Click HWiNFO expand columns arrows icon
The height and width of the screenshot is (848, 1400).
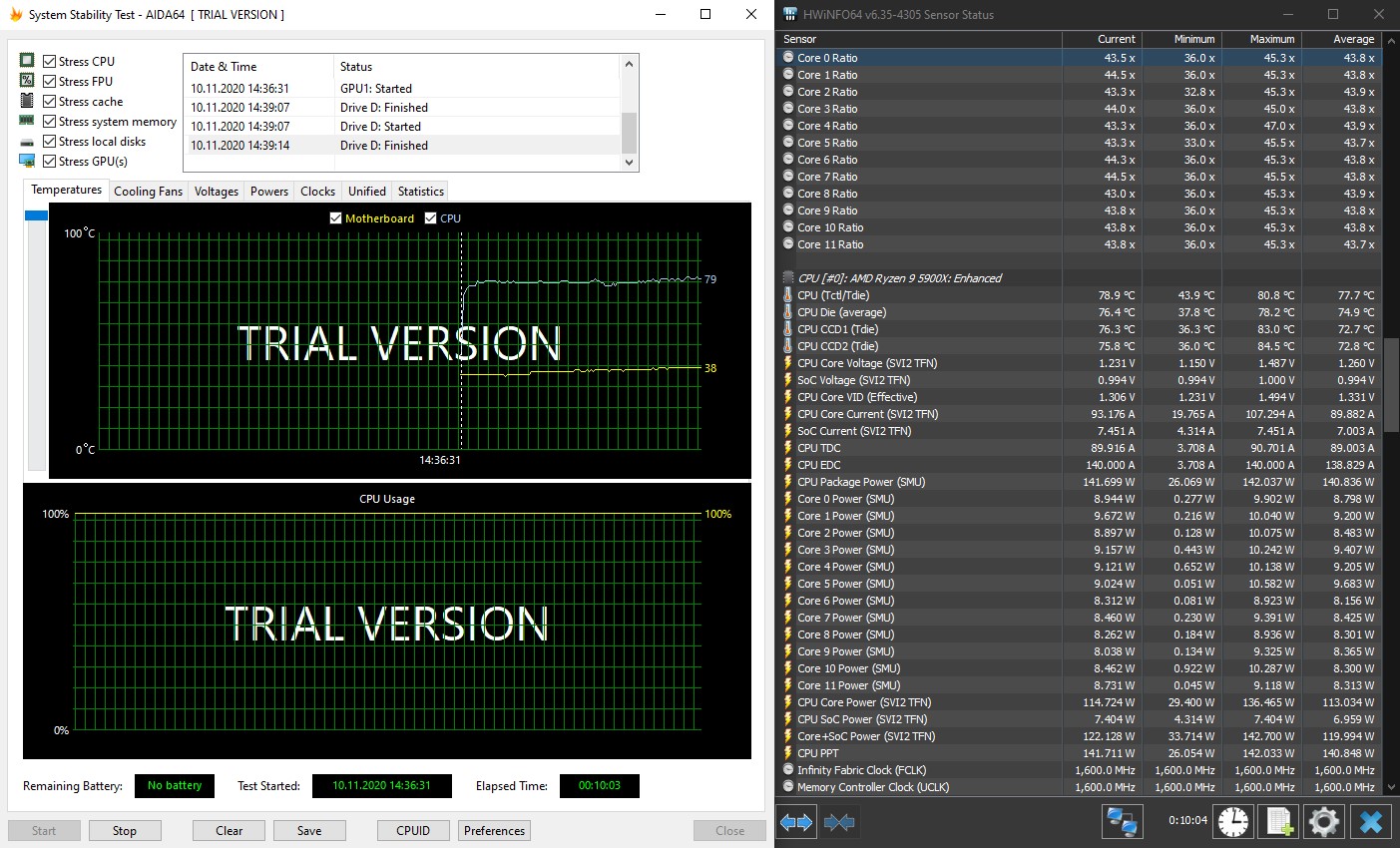tap(795, 822)
